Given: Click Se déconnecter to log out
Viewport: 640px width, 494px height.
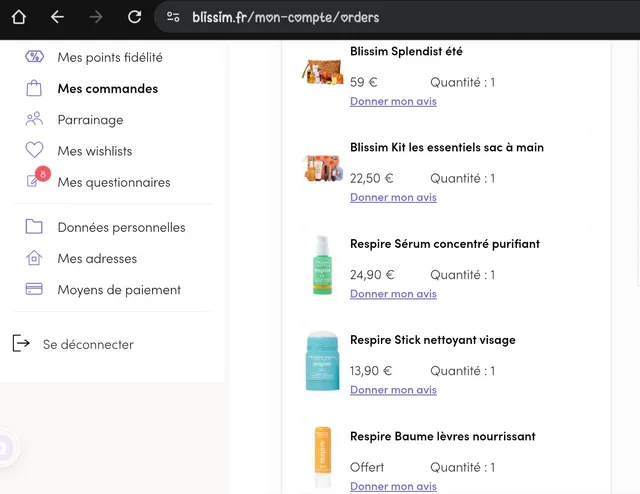Looking at the screenshot, I should [88, 345].
